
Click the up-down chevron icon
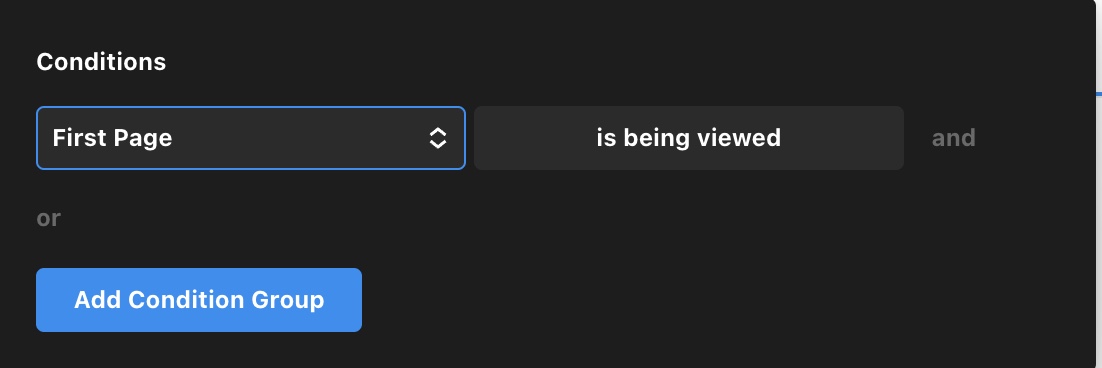tap(437, 138)
